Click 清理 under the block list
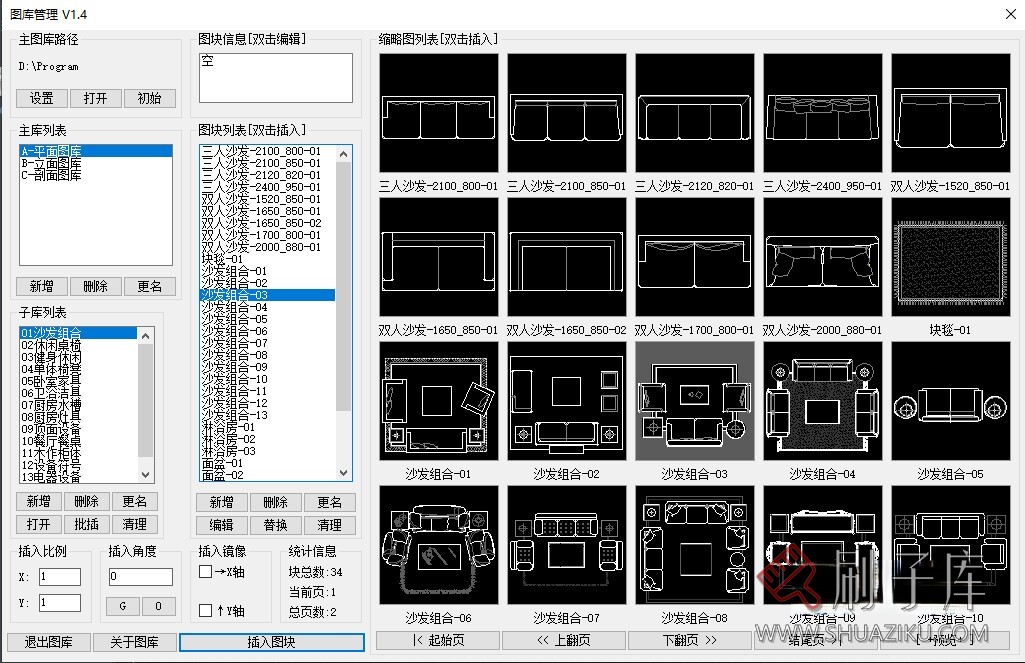 pos(331,525)
